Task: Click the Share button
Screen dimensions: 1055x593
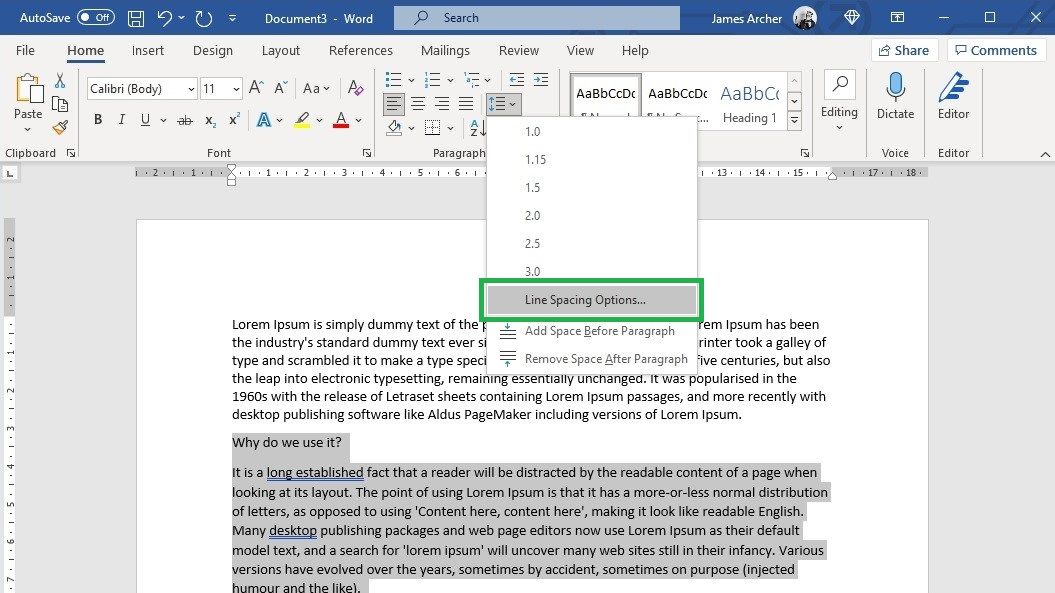Action: tap(904, 49)
